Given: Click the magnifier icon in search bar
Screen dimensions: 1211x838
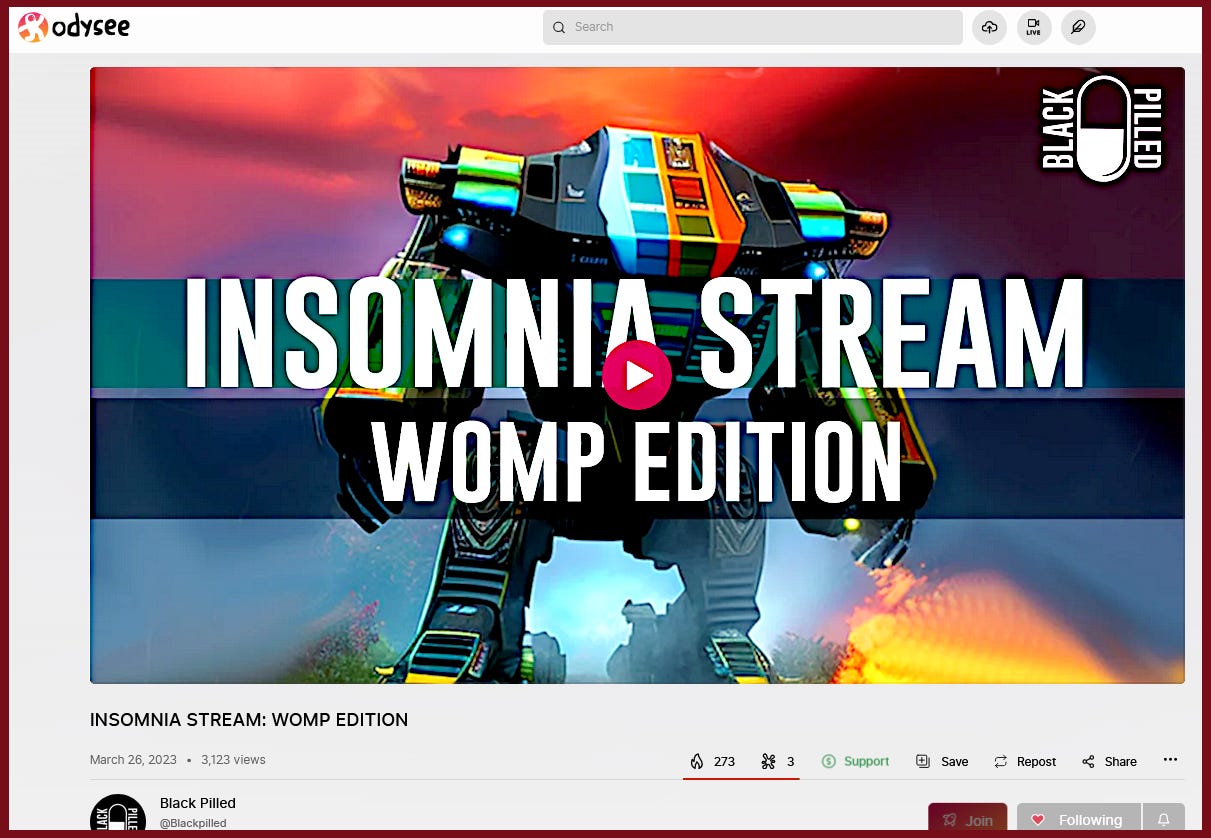Looking at the screenshot, I should pos(559,27).
